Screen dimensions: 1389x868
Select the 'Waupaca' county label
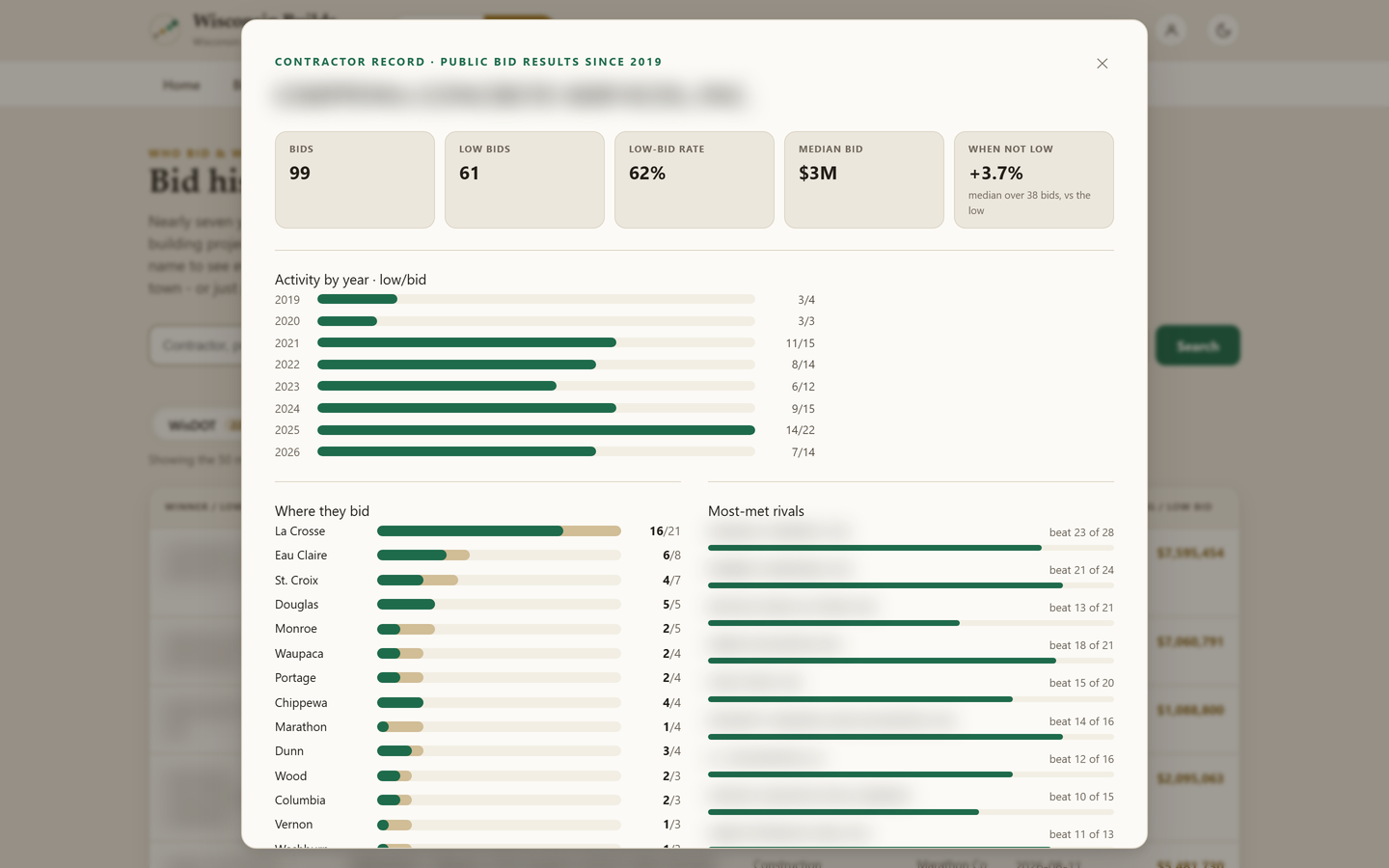(x=299, y=654)
